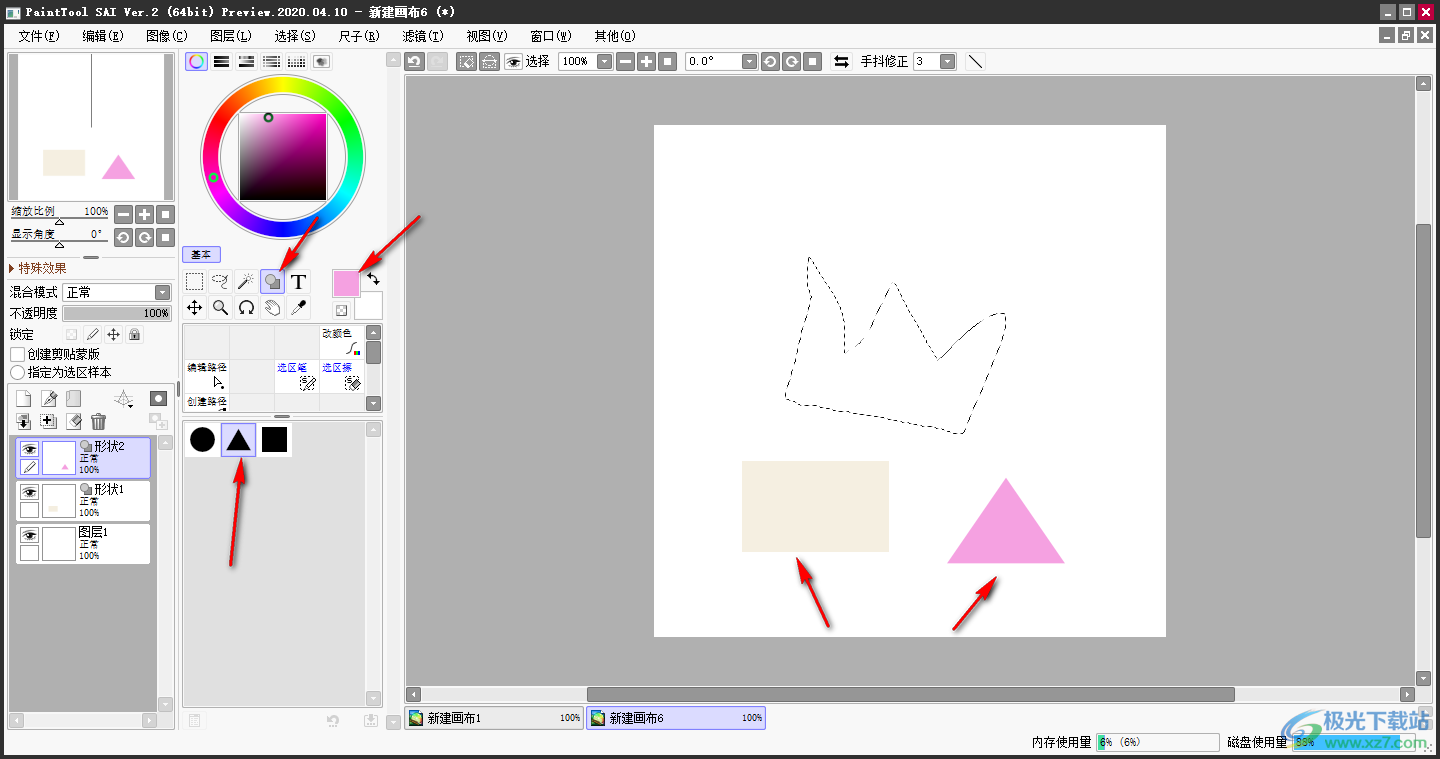This screenshot has width=1440, height=759.
Task: Switch to the 新建画布6 tab
Action: click(x=675, y=718)
